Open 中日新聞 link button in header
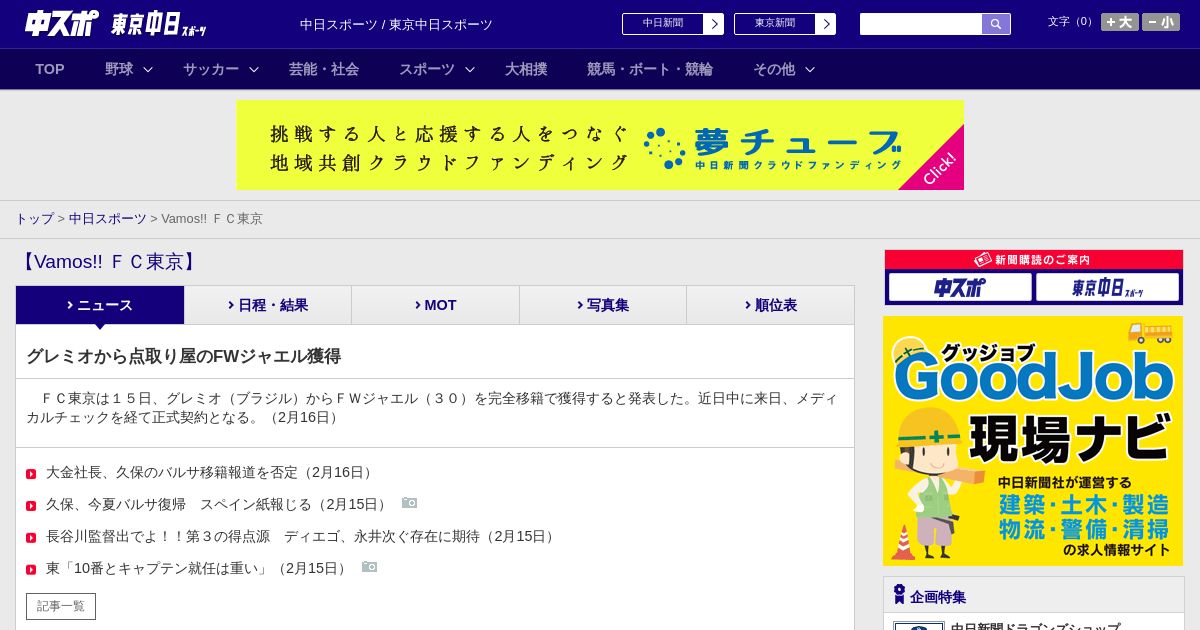 pos(663,24)
